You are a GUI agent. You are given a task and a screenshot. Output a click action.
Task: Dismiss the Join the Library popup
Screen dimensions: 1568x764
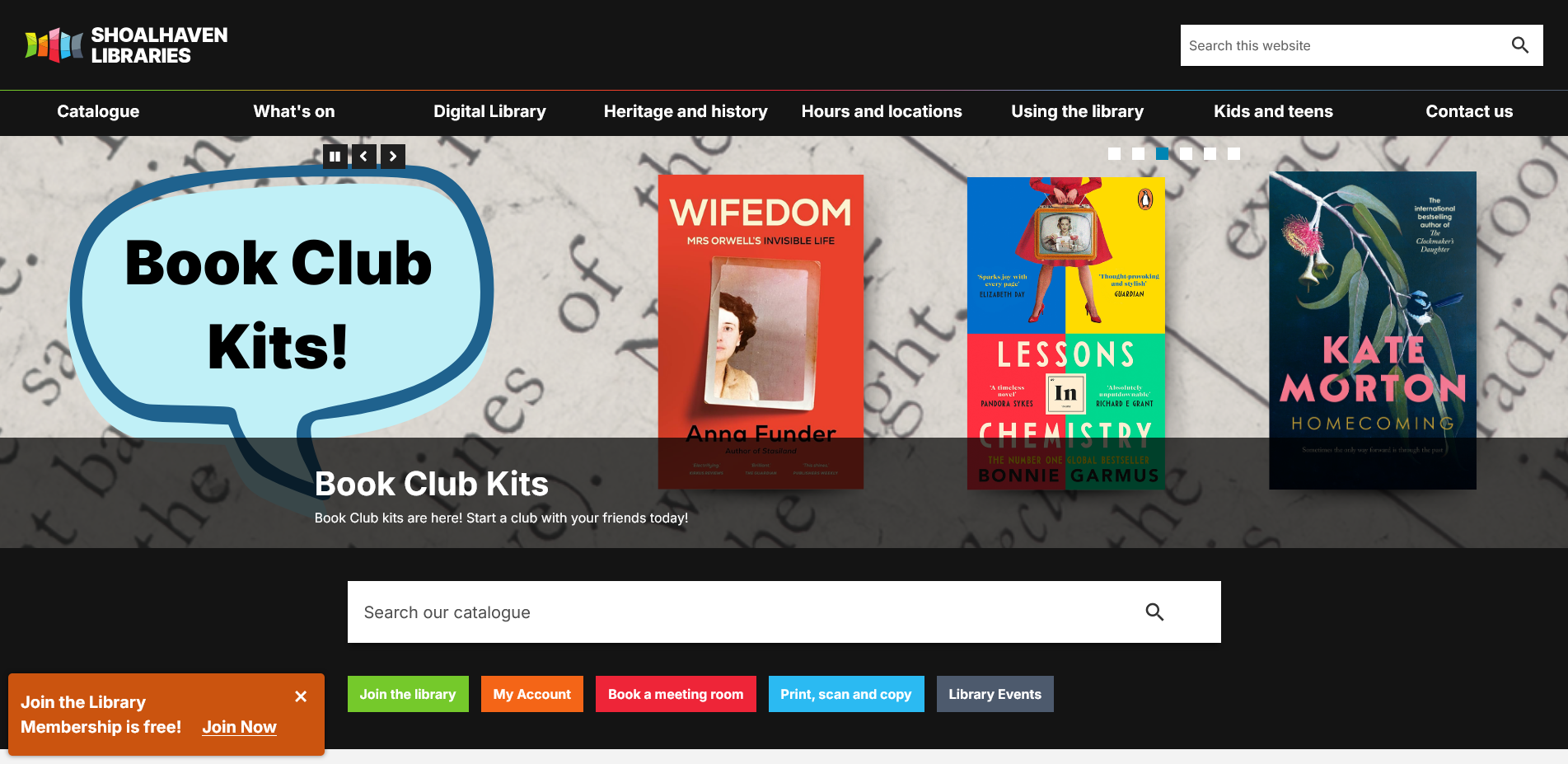pos(301,696)
